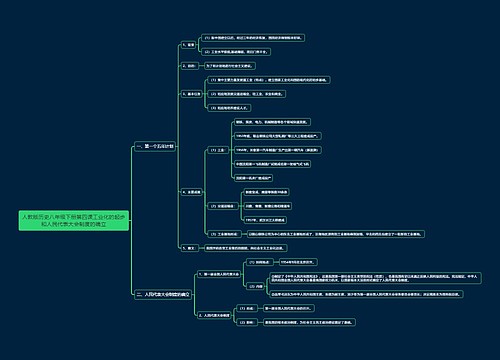The image size is (500, 360).
Task: Select the 一、第一个五年计划 branch node
Action: (x=155, y=146)
